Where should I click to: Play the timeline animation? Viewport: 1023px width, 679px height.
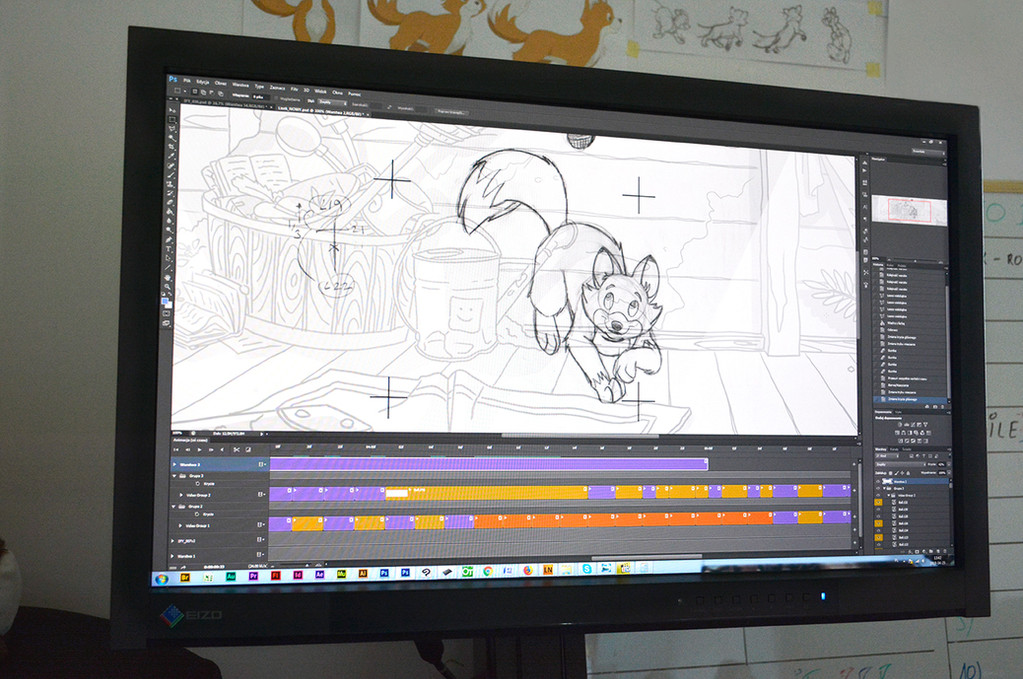(x=199, y=450)
